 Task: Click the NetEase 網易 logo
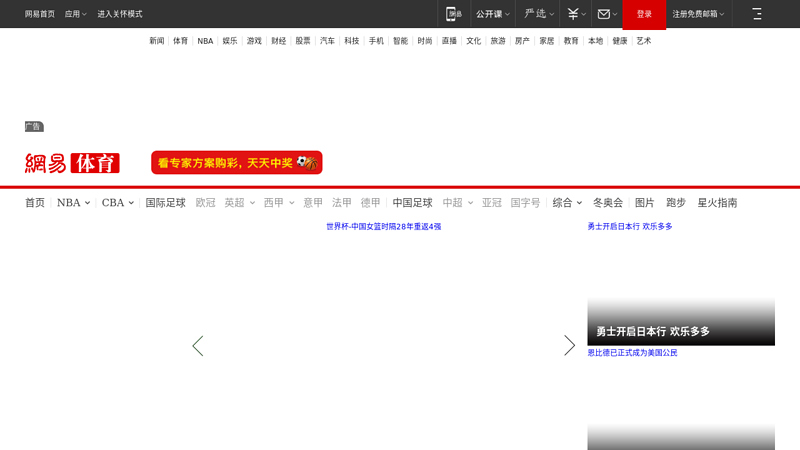tap(45, 163)
